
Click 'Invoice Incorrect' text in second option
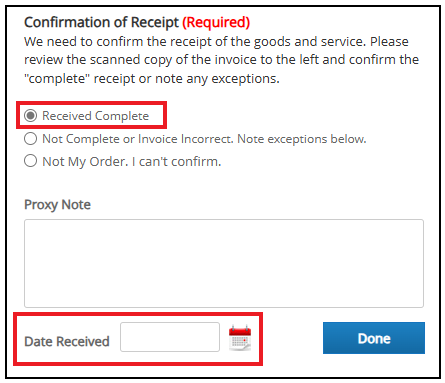click(186, 139)
